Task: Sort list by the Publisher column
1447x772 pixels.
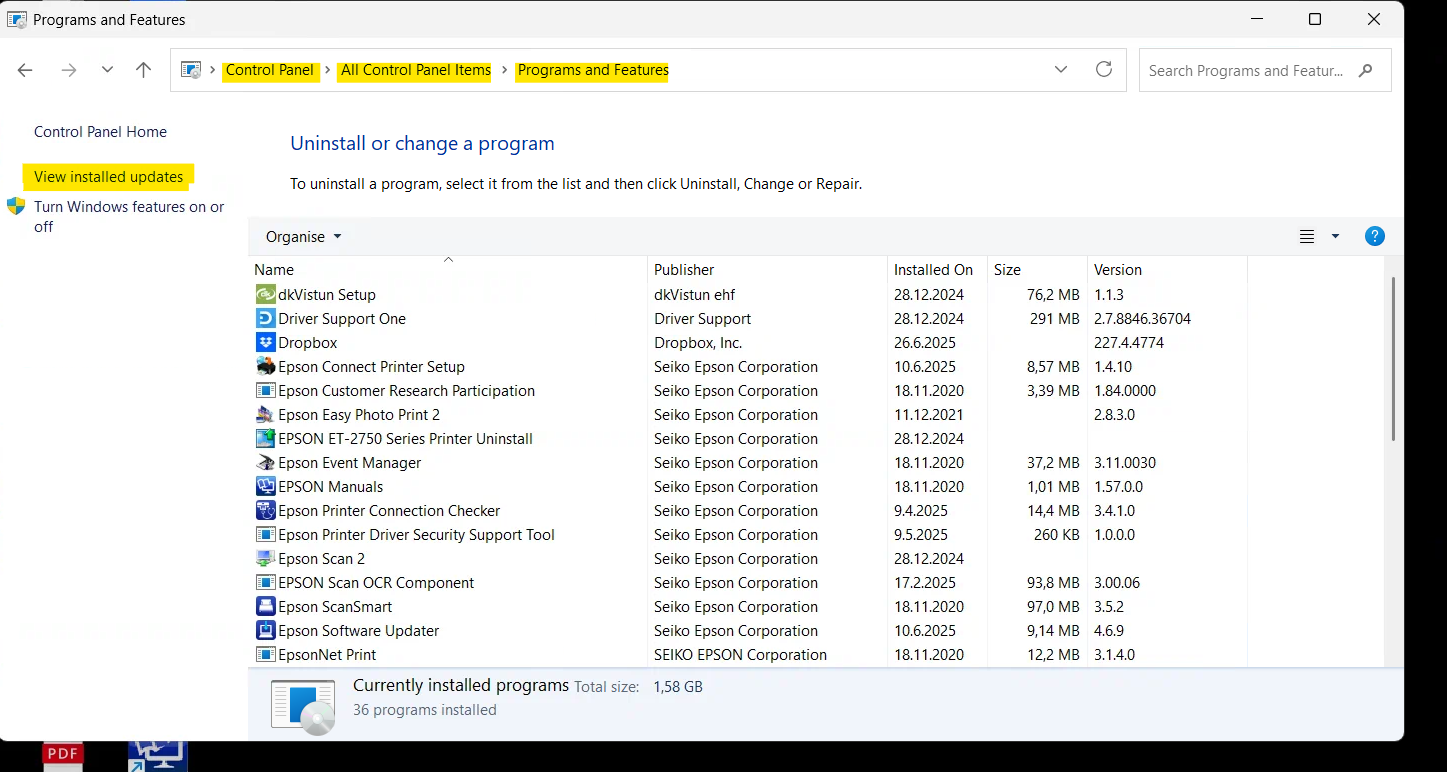Action: coord(768,269)
